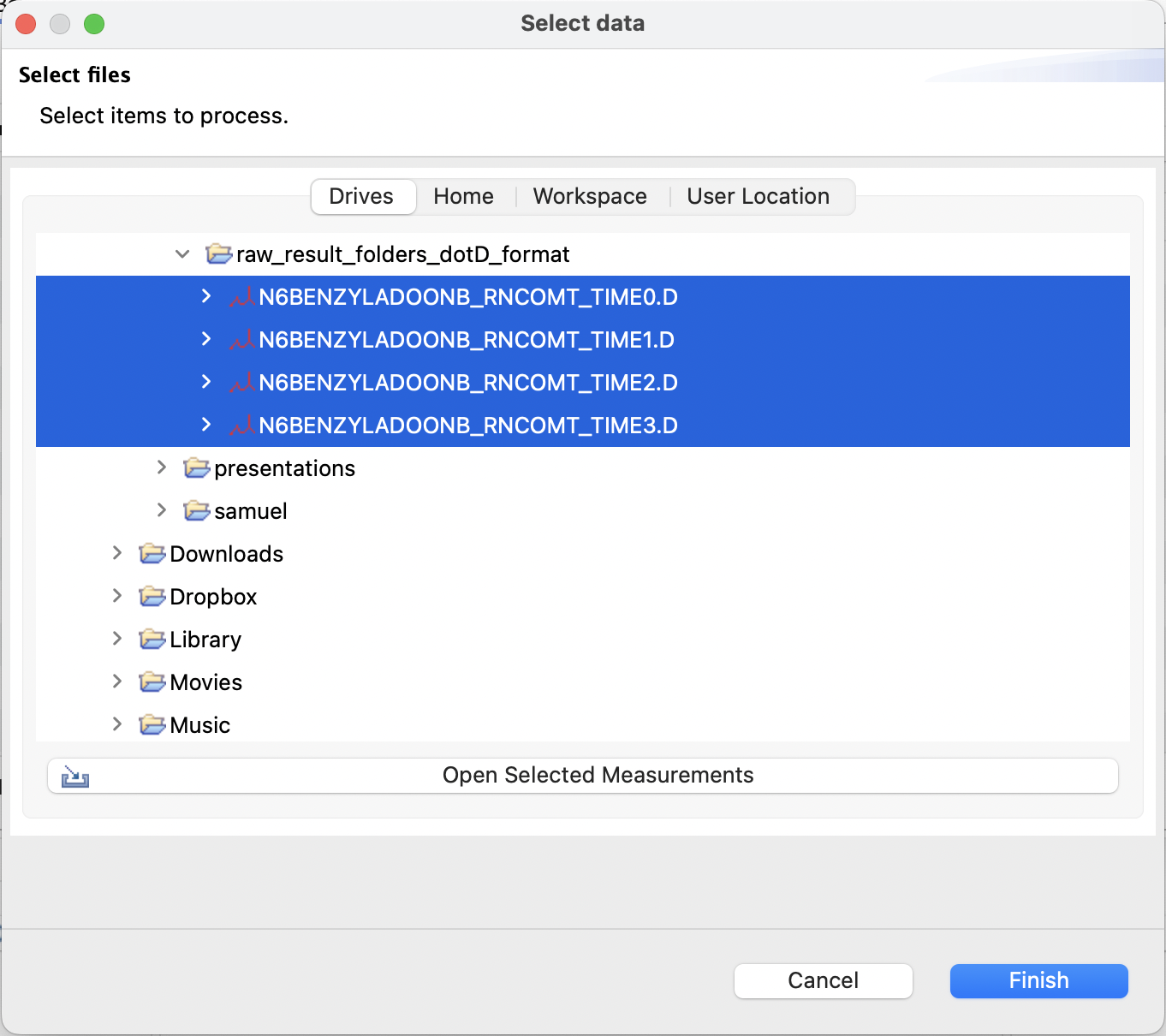Select the N6BENZYLADOONB_RNCOMT_TIME3.D file name
This screenshot has height=1036, width=1166.
[x=468, y=426]
